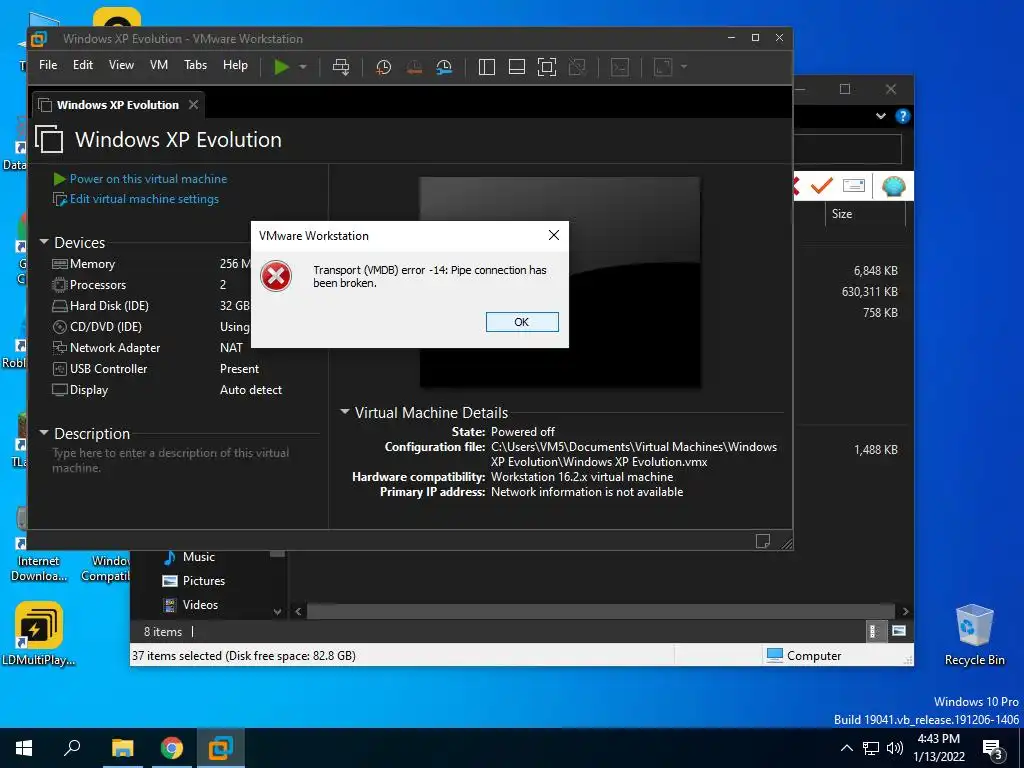Click the Console View toolbar icon

[620, 67]
